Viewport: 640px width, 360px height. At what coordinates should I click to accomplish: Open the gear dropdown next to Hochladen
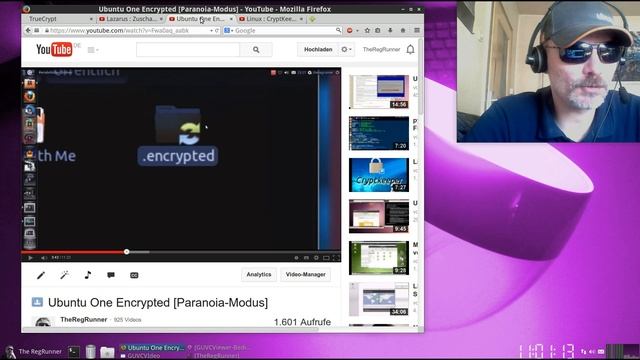pyautogui.click(x=346, y=49)
